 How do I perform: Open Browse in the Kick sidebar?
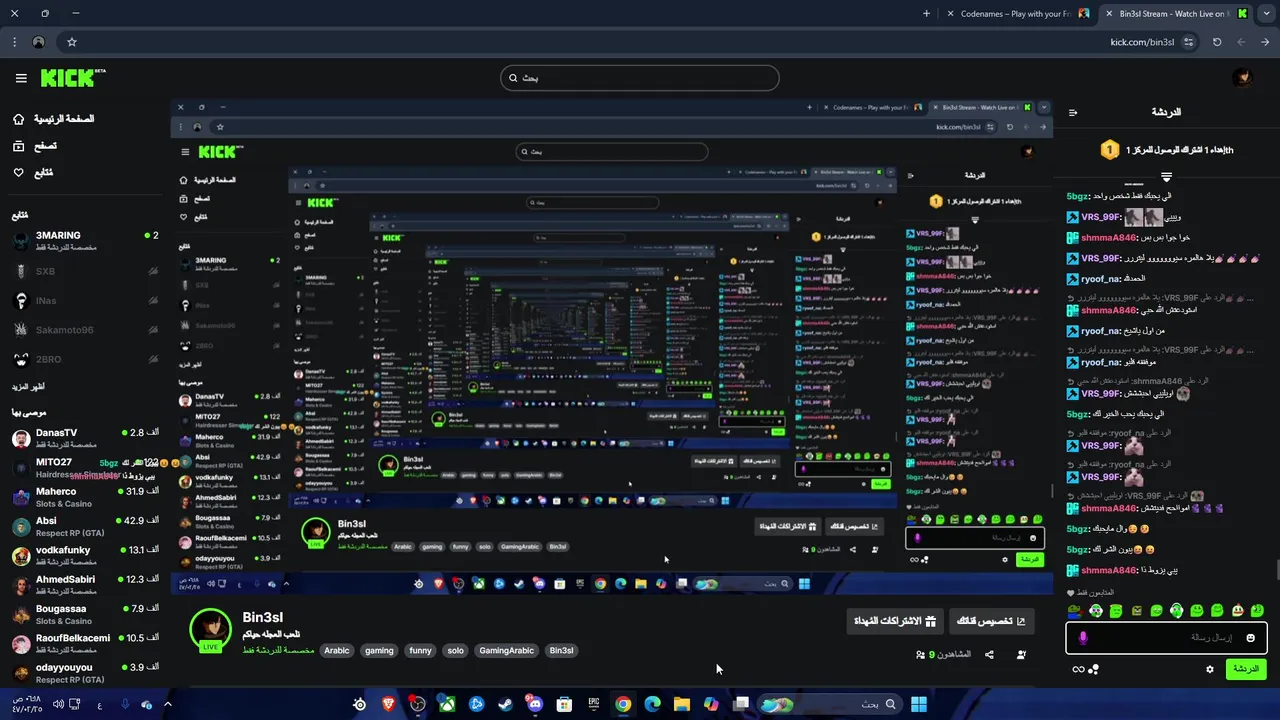pyautogui.click(x=35, y=146)
